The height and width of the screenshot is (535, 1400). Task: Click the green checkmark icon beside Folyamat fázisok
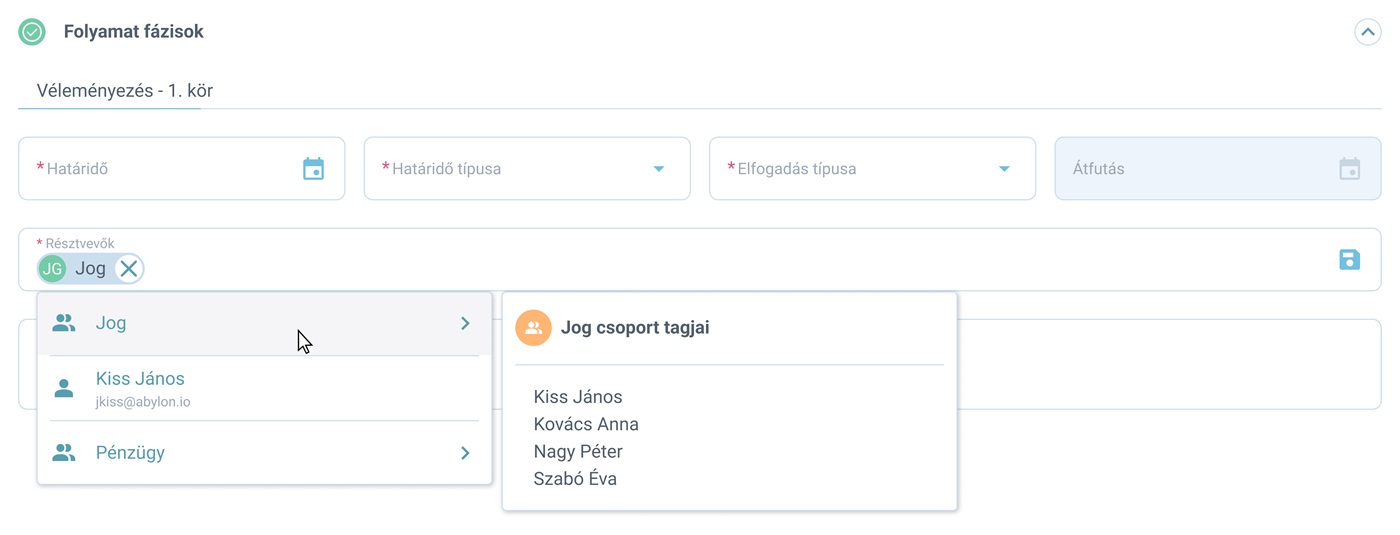32,32
